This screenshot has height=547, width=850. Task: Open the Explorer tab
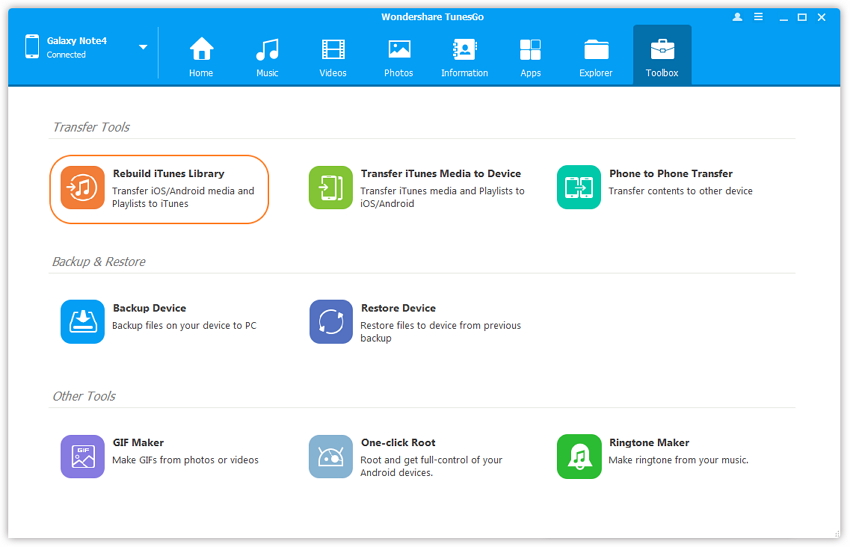coord(596,56)
